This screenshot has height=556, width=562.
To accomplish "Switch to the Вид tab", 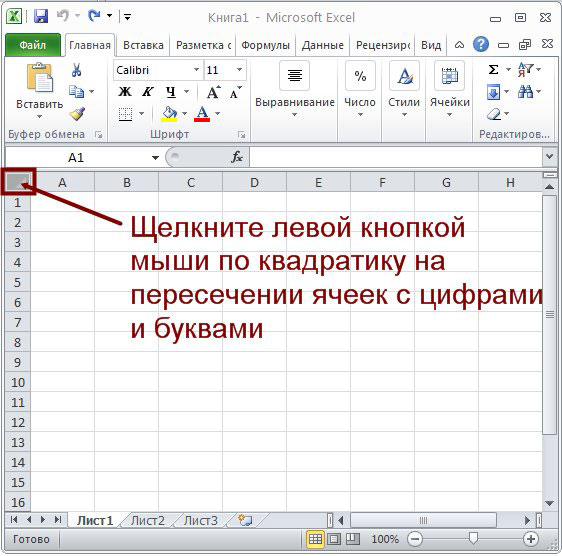I will coord(431,45).
